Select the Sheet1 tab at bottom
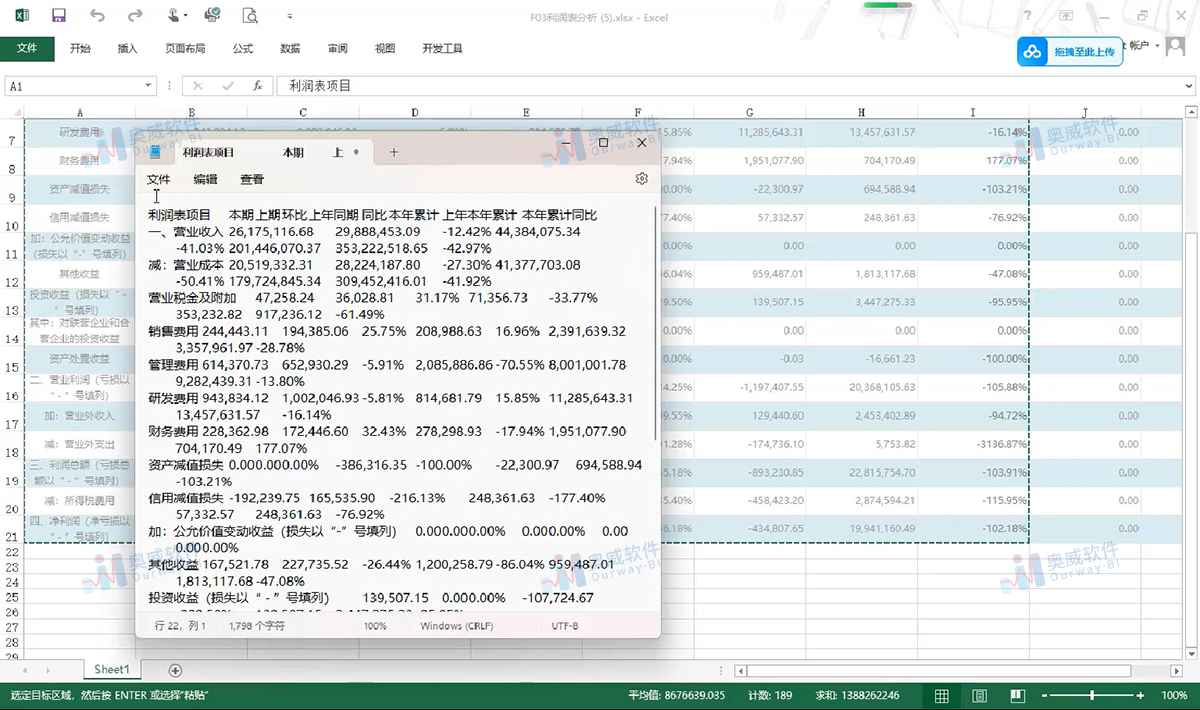Screen dimensions: 1200x710 110,669
